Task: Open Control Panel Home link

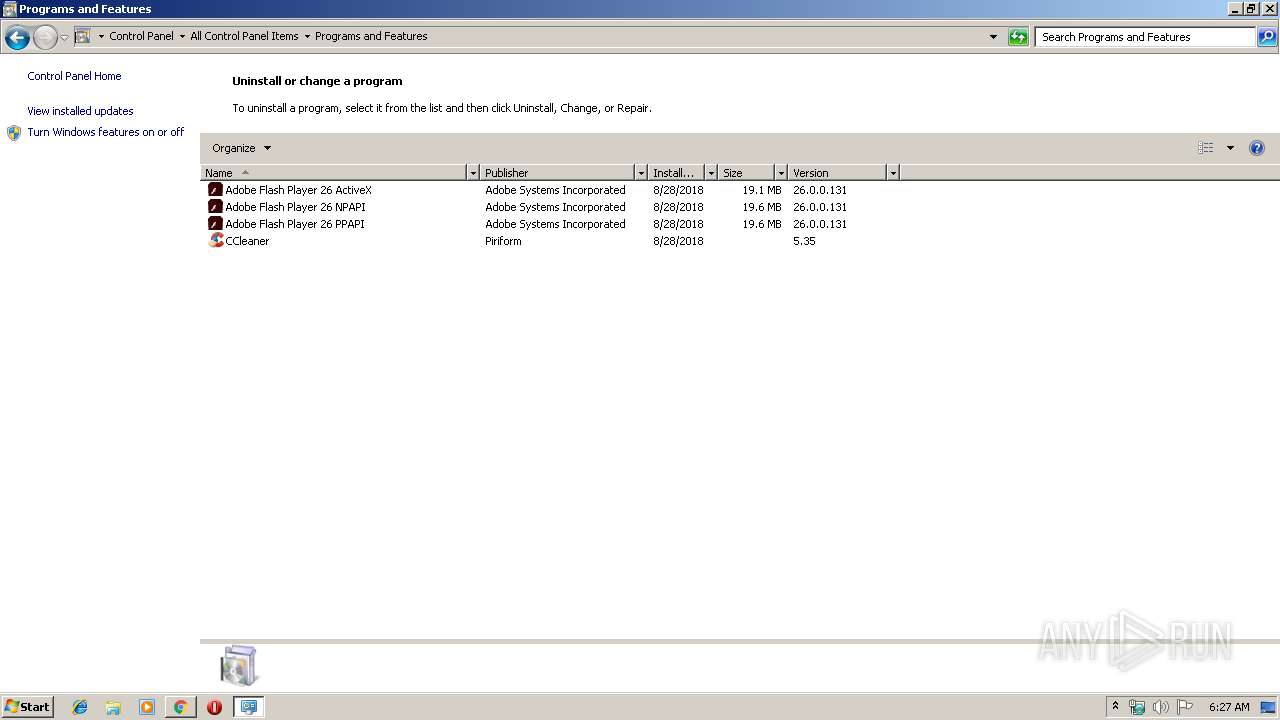Action: point(74,76)
